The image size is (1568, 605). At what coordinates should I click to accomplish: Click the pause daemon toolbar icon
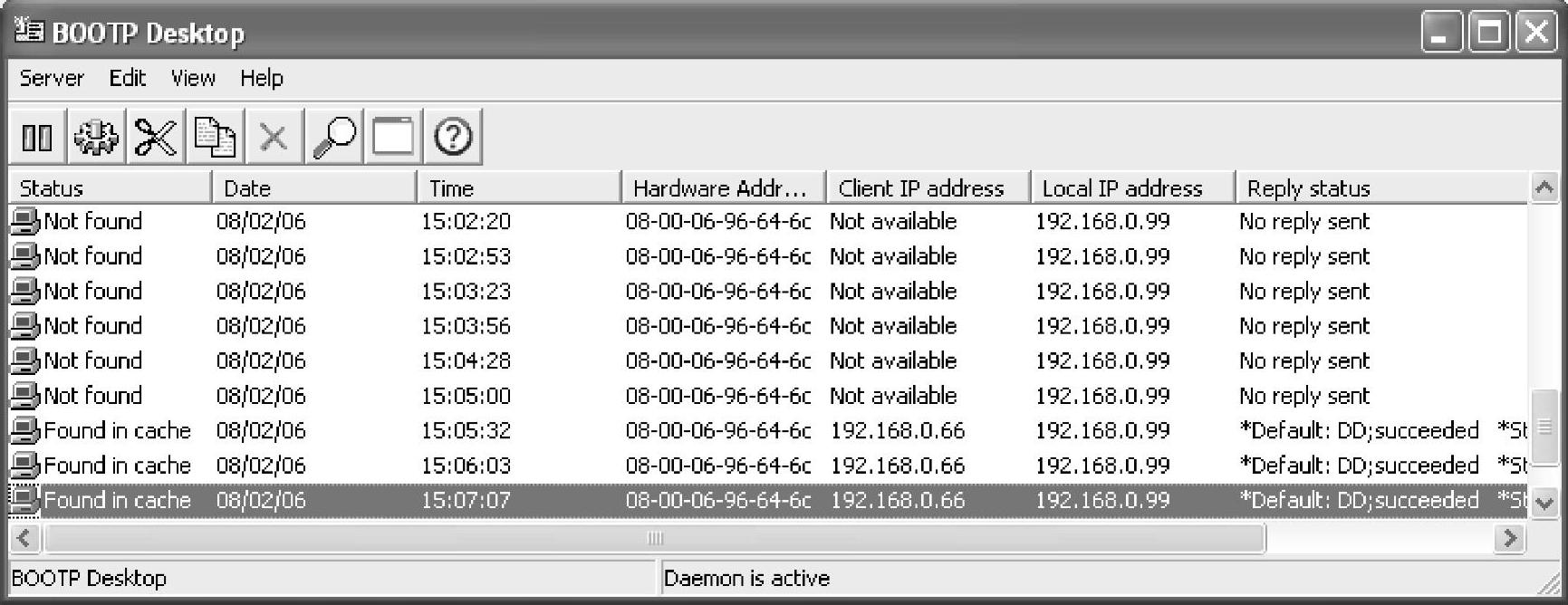click(37, 138)
